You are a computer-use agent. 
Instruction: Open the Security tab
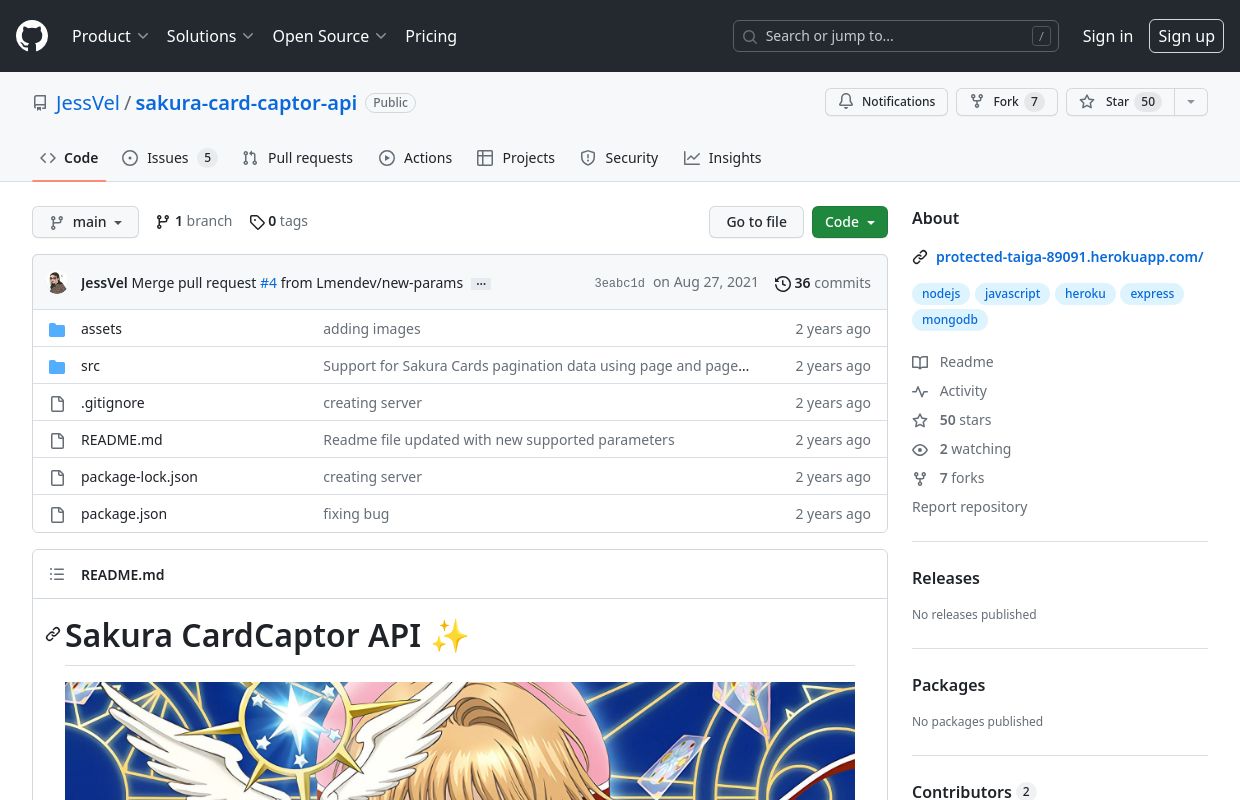[619, 158]
